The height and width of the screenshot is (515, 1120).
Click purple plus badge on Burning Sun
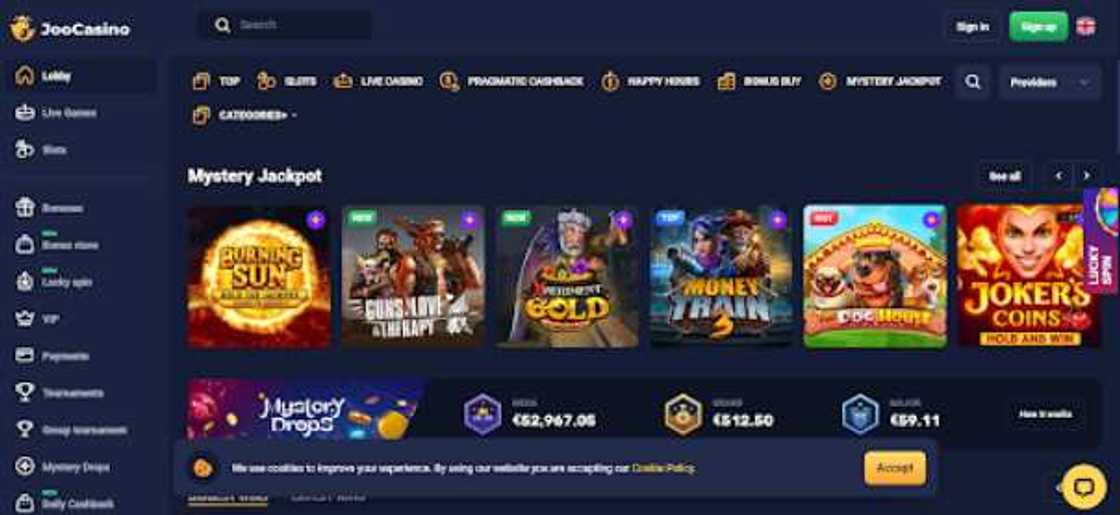pos(316,220)
